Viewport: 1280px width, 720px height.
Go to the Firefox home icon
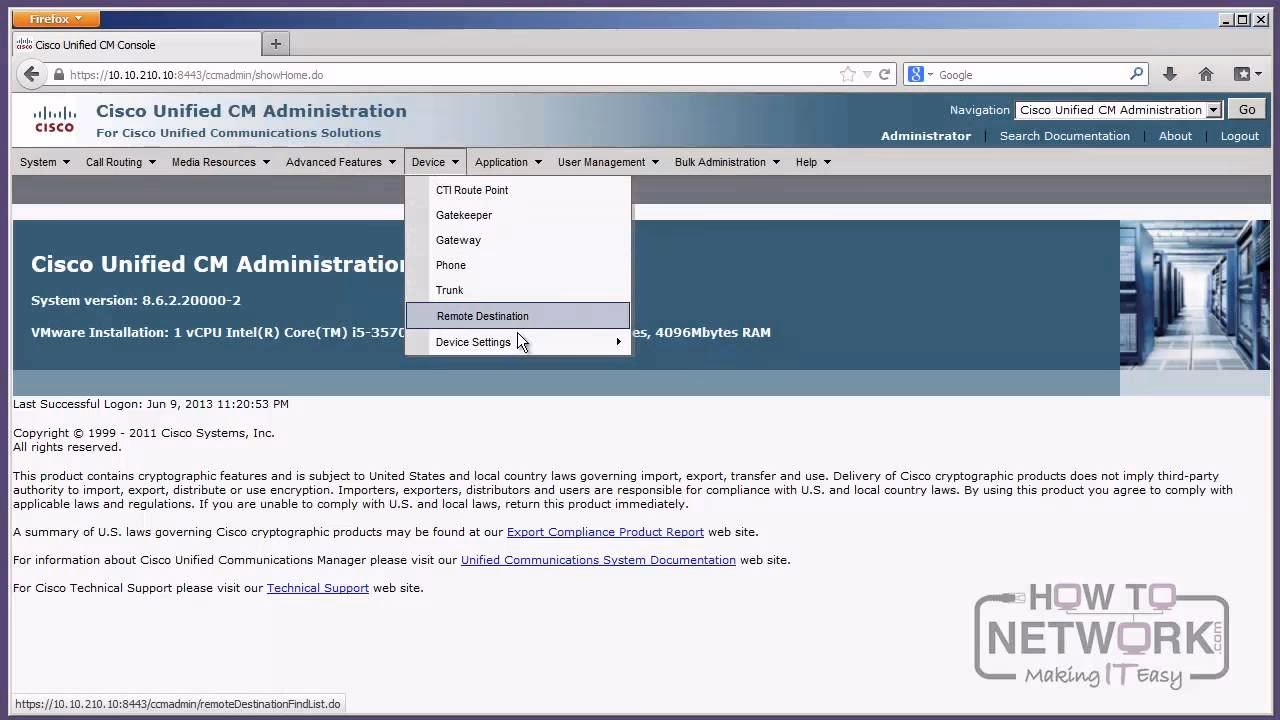point(1206,74)
